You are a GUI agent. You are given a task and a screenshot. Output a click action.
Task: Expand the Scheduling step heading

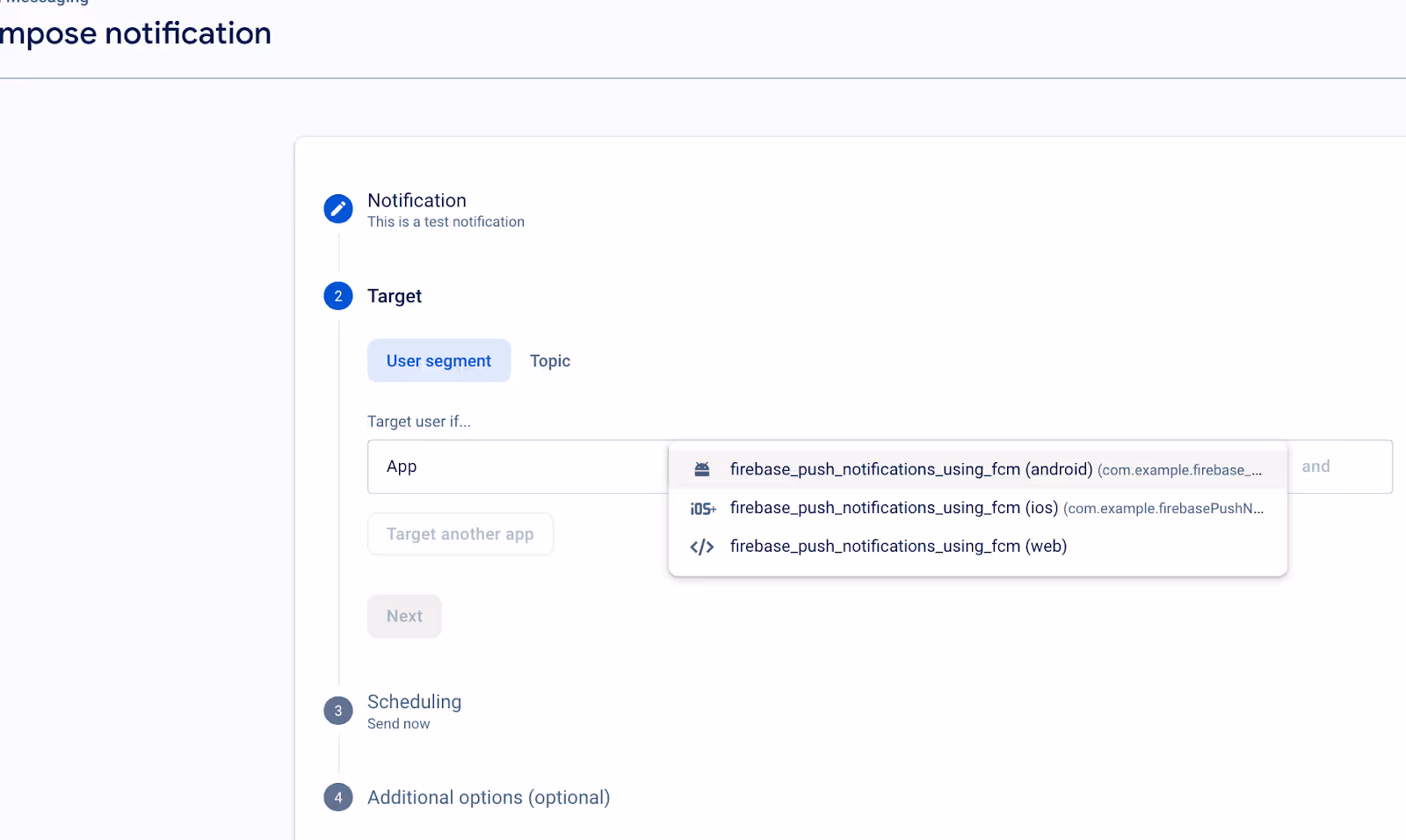(x=414, y=702)
